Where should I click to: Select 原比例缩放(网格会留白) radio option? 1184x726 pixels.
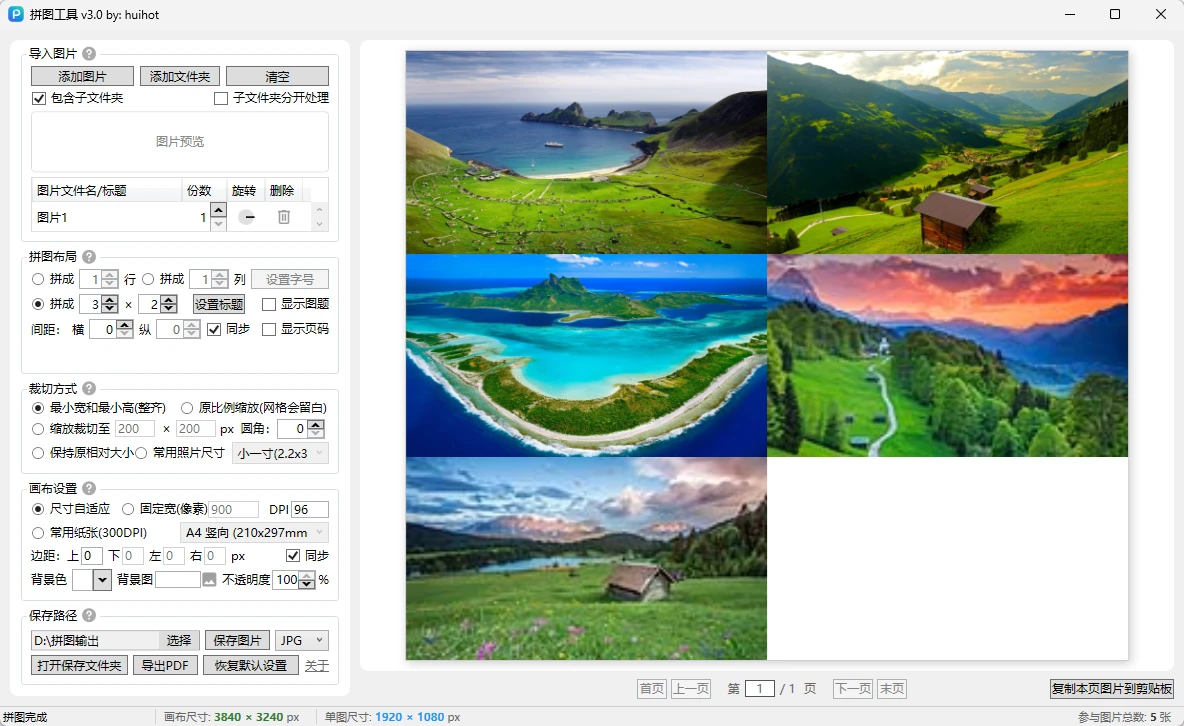[x=187, y=408]
